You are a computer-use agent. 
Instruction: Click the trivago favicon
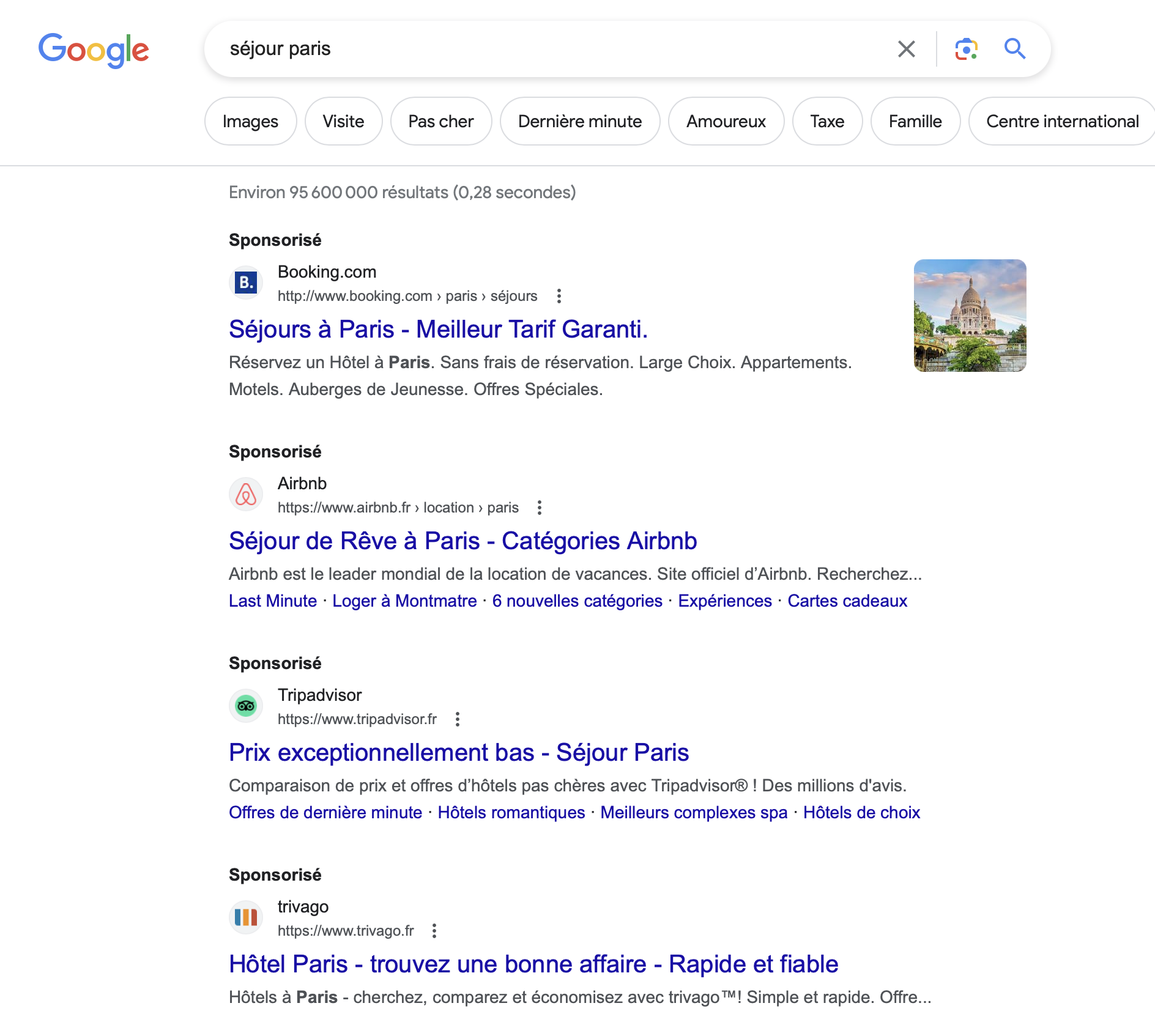[x=246, y=917]
